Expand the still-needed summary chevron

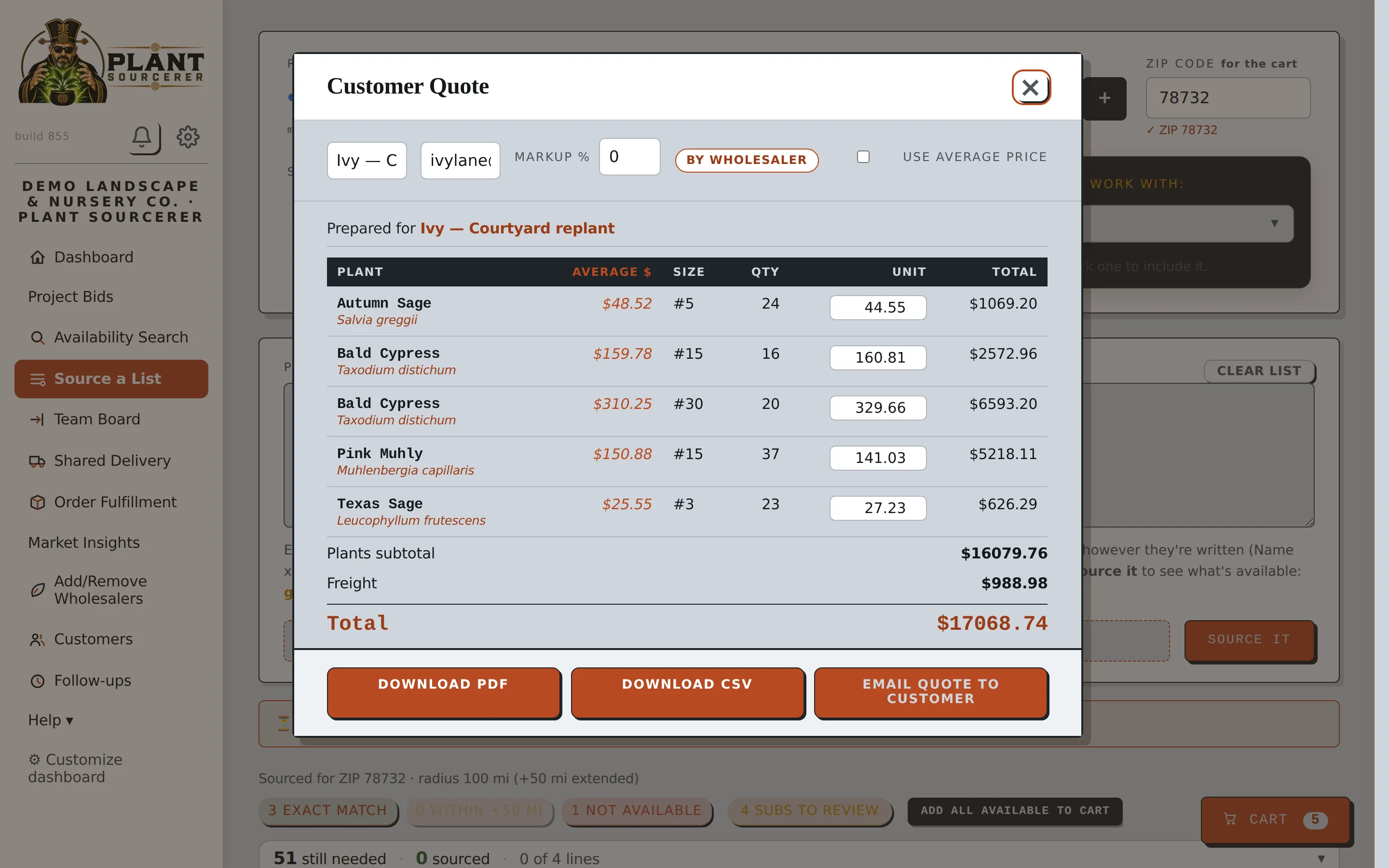pos(1321,859)
